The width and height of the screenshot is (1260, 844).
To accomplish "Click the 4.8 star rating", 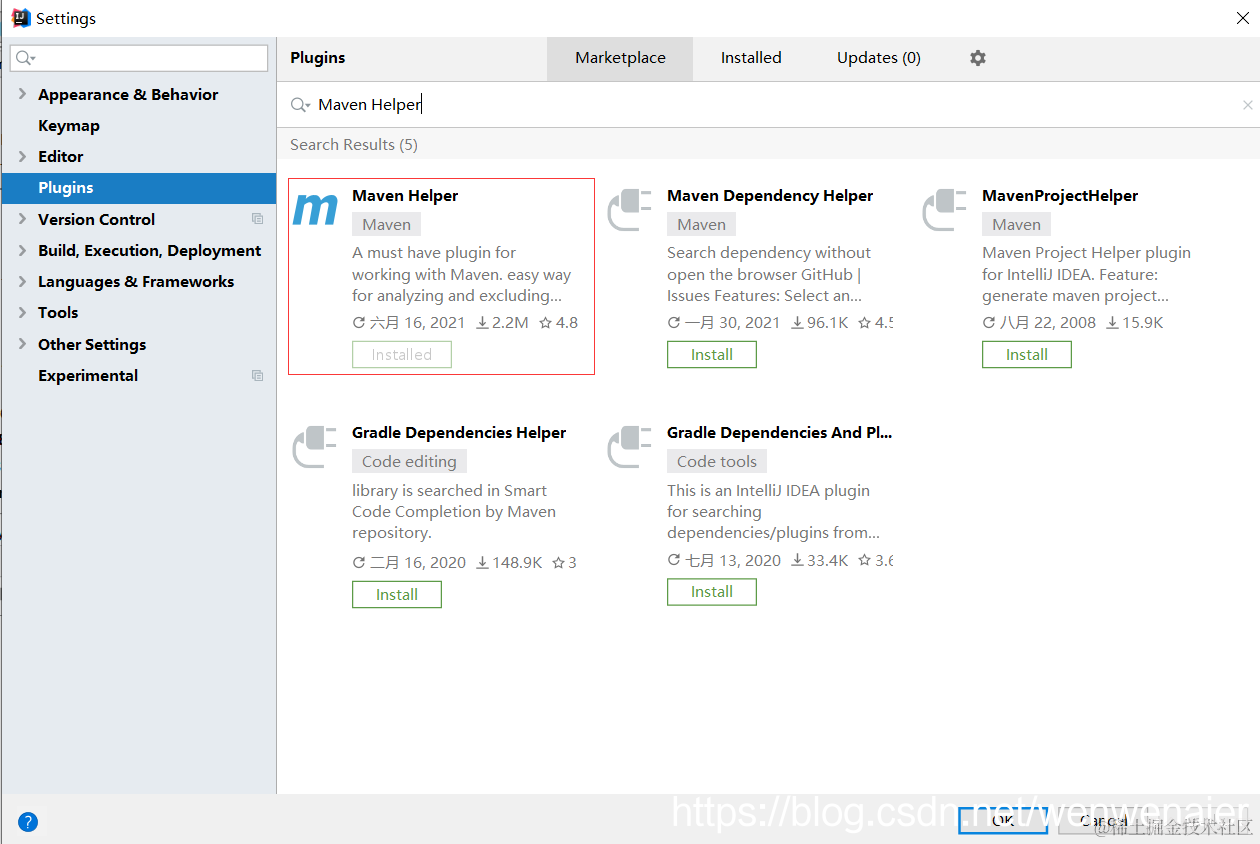I will pyautogui.click(x=558, y=323).
